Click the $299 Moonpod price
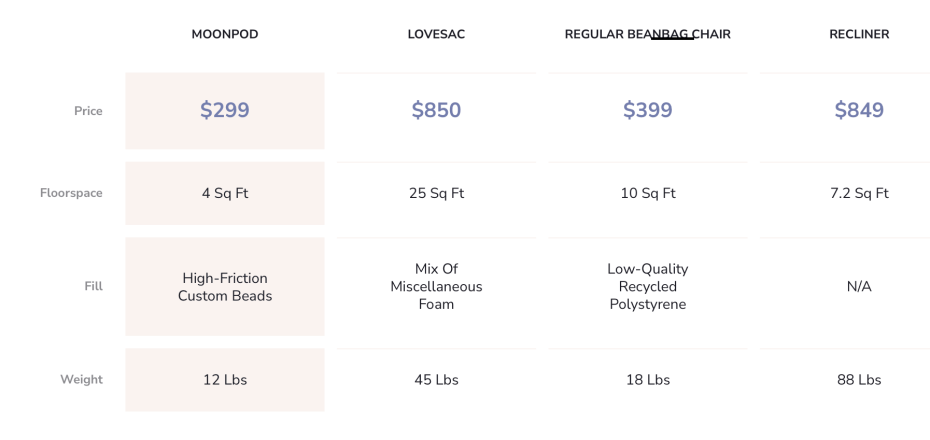The image size is (930, 440). coord(225,110)
